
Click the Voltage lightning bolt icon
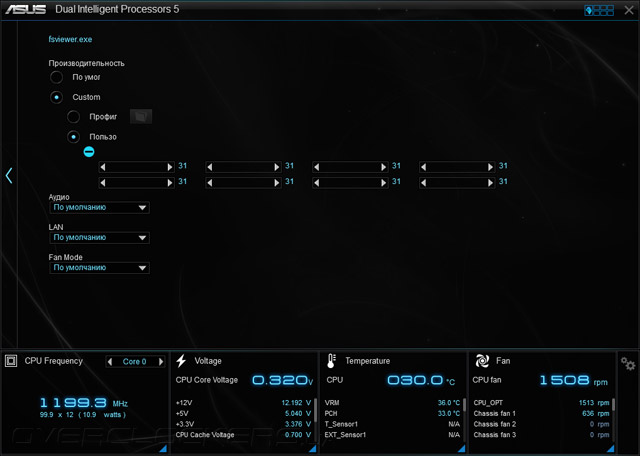(x=181, y=361)
